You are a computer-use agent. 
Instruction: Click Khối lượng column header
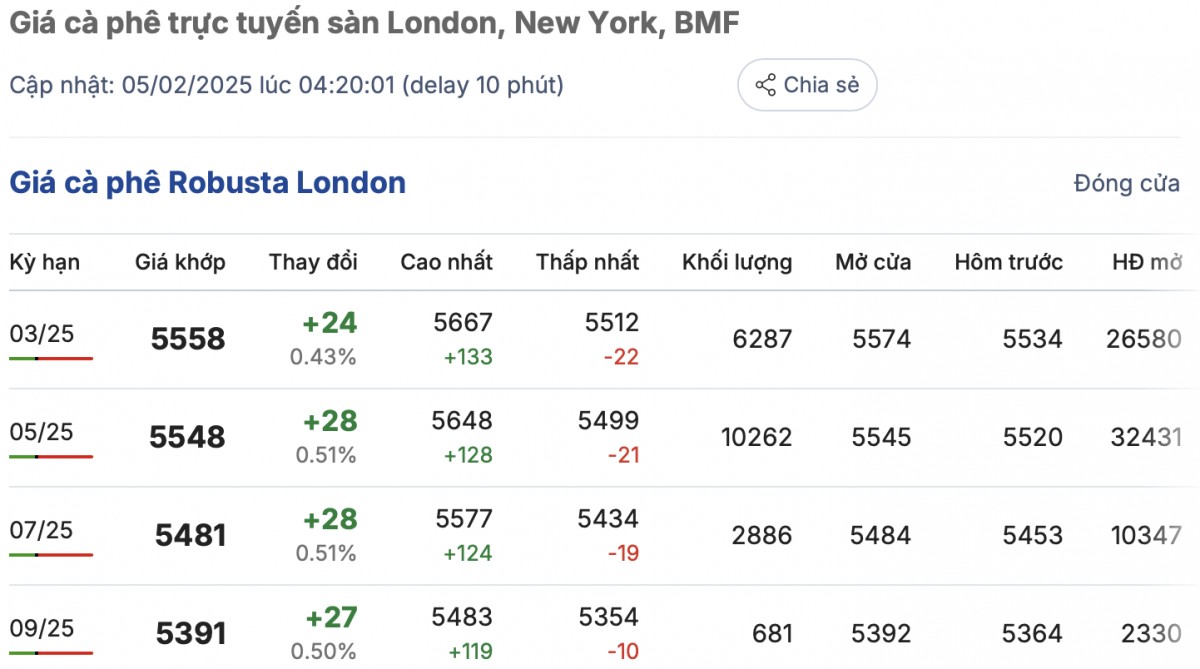(737, 262)
